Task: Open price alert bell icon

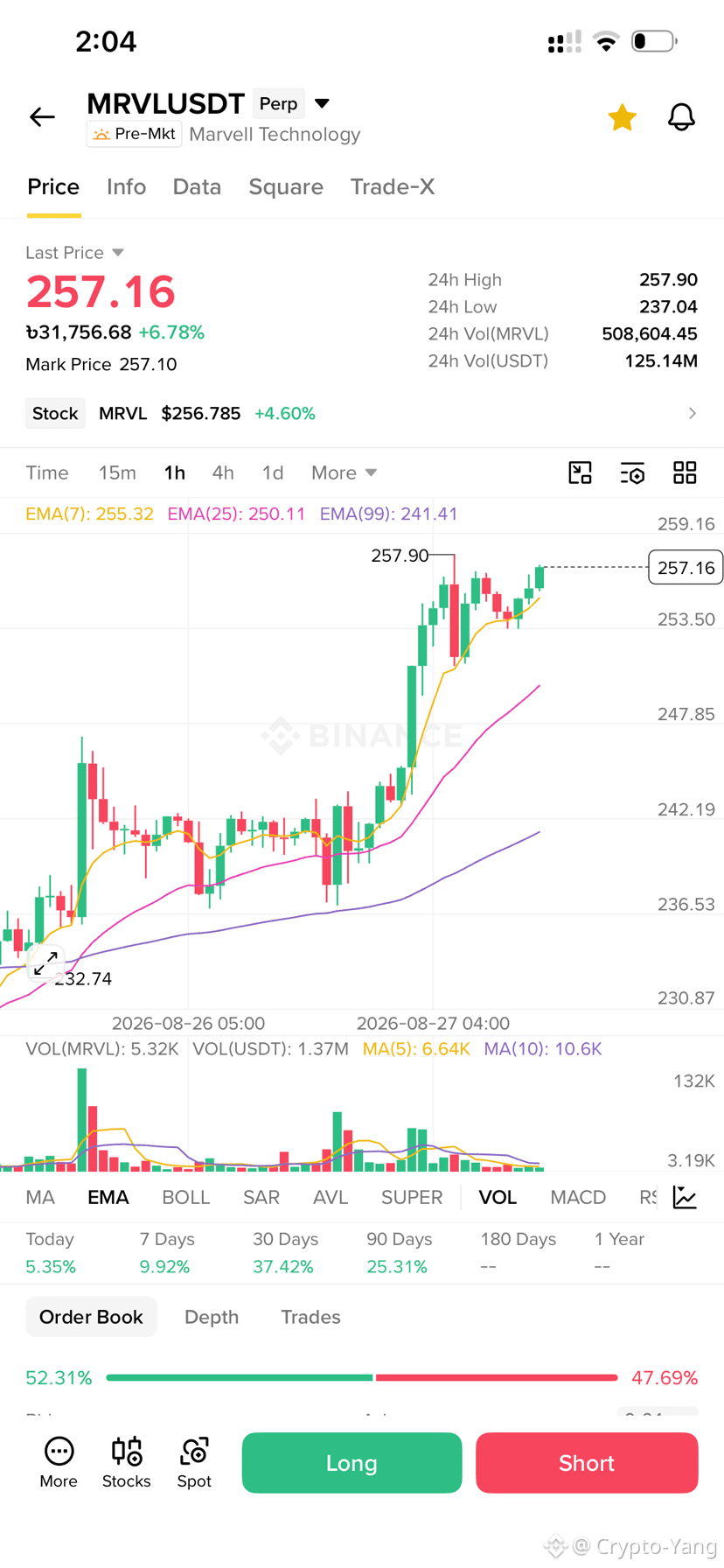Action: [x=681, y=117]
